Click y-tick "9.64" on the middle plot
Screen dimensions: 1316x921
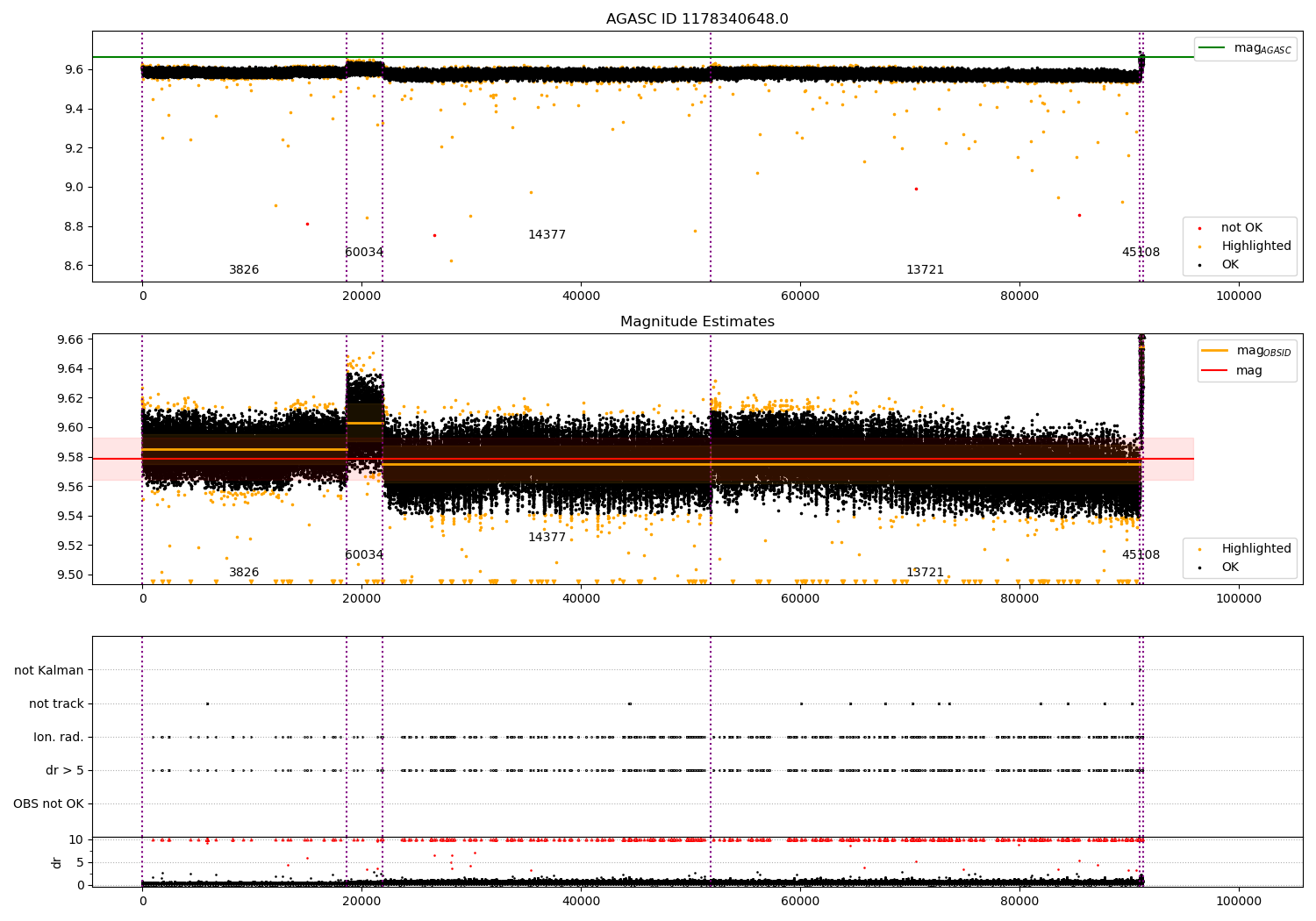click(70, 368)
